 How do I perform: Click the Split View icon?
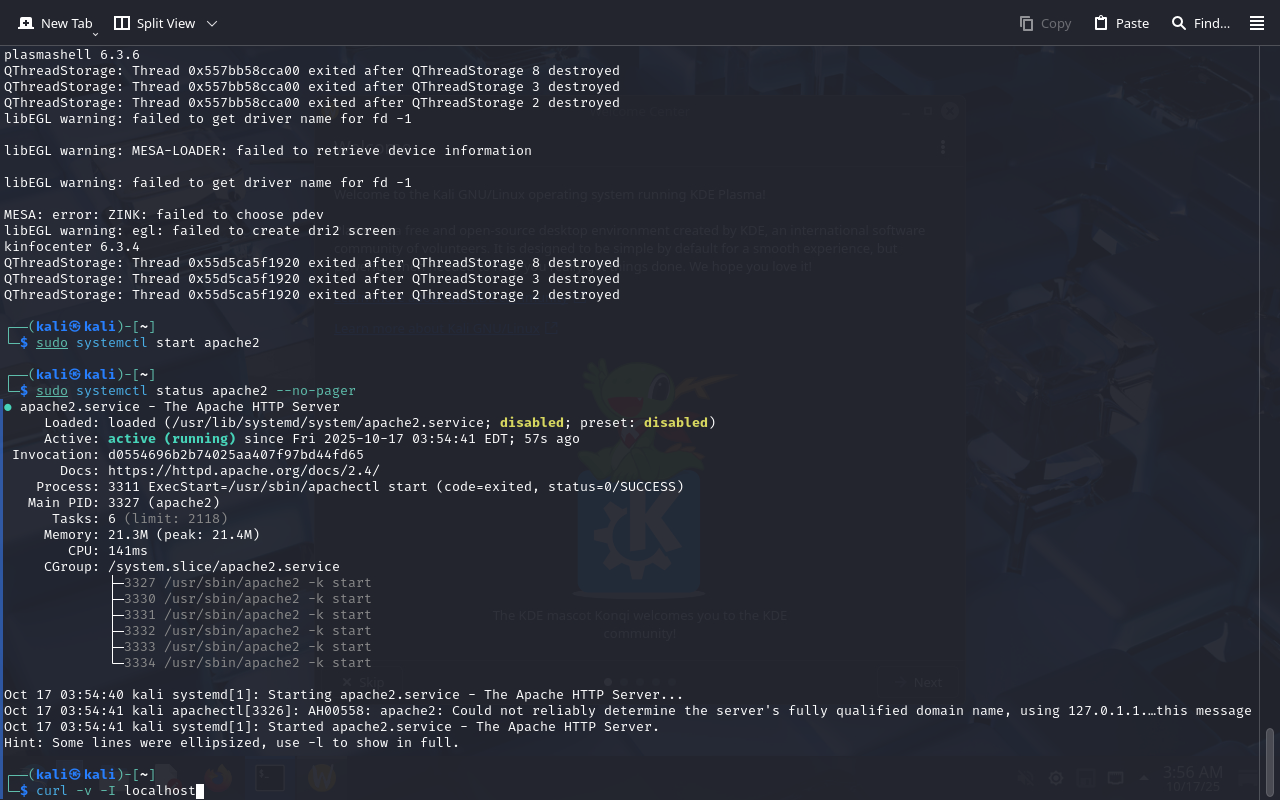(122, 23)
